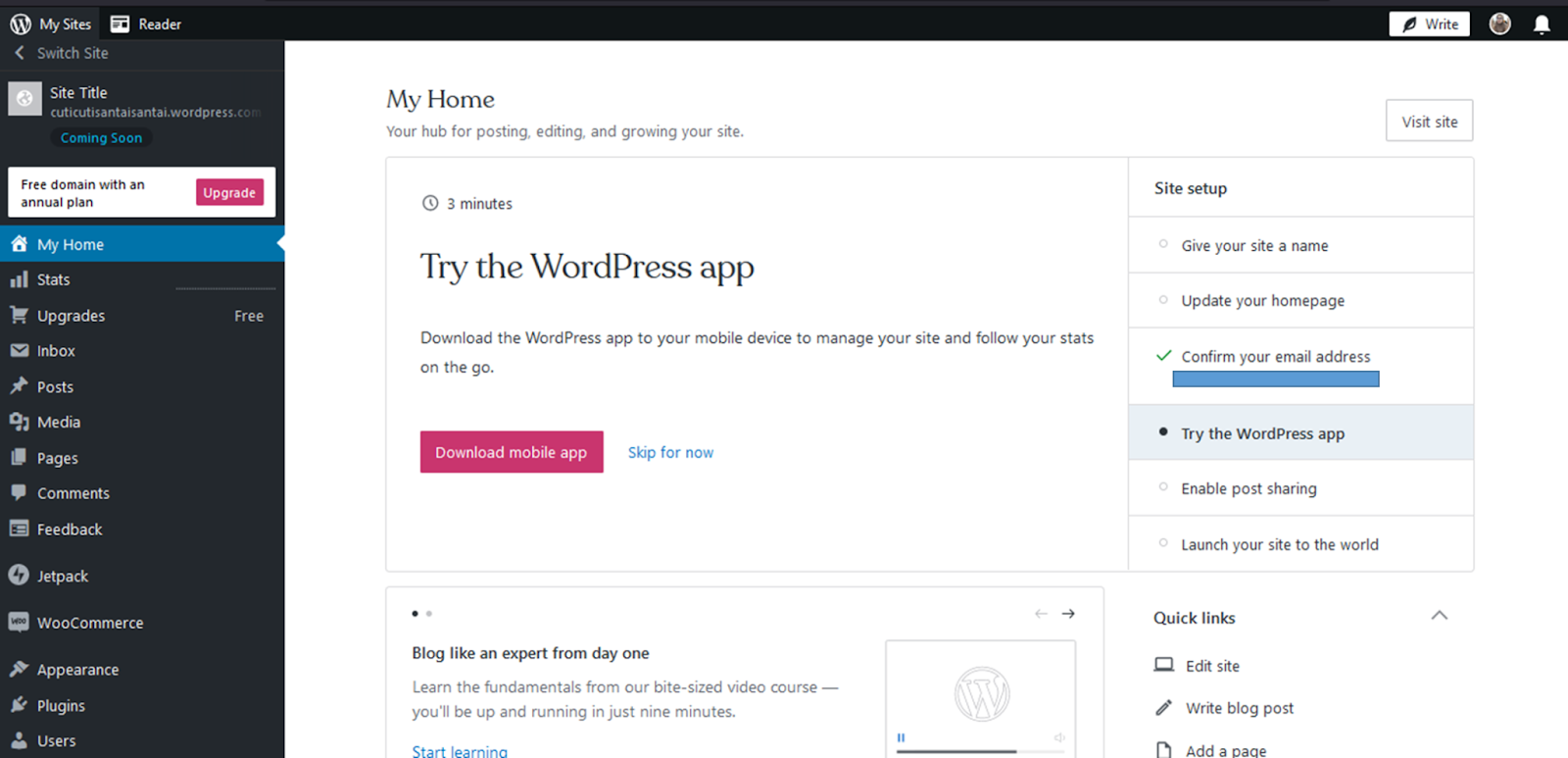1568x758 pixels.
Task: Open the Reader icon in top bar
Action: point(120,24)
